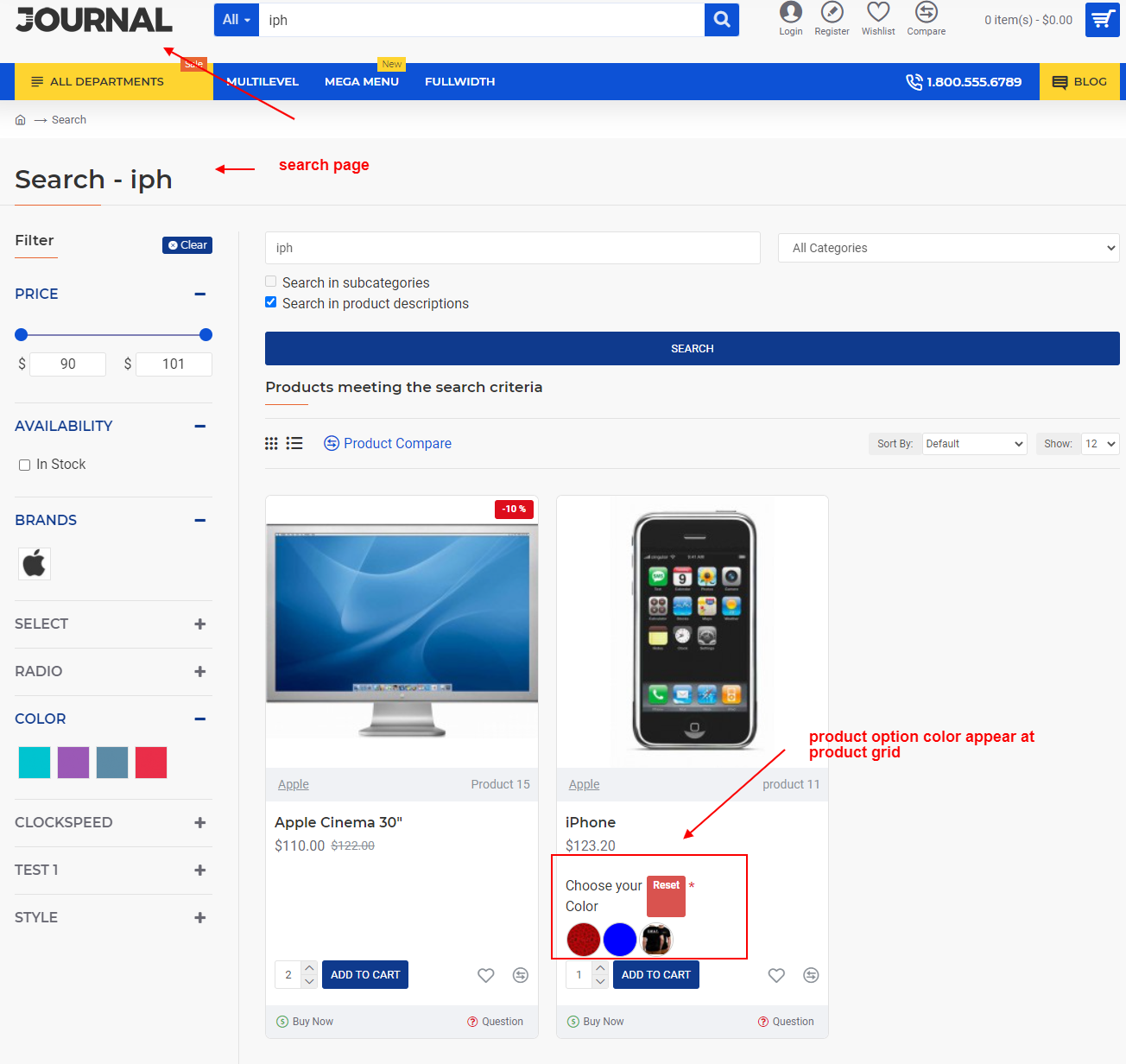The width and height of the screenshot is (1126, 1064).
Task: Add Apple Cinema 30" to cart
Action: (x=365, y=975)
